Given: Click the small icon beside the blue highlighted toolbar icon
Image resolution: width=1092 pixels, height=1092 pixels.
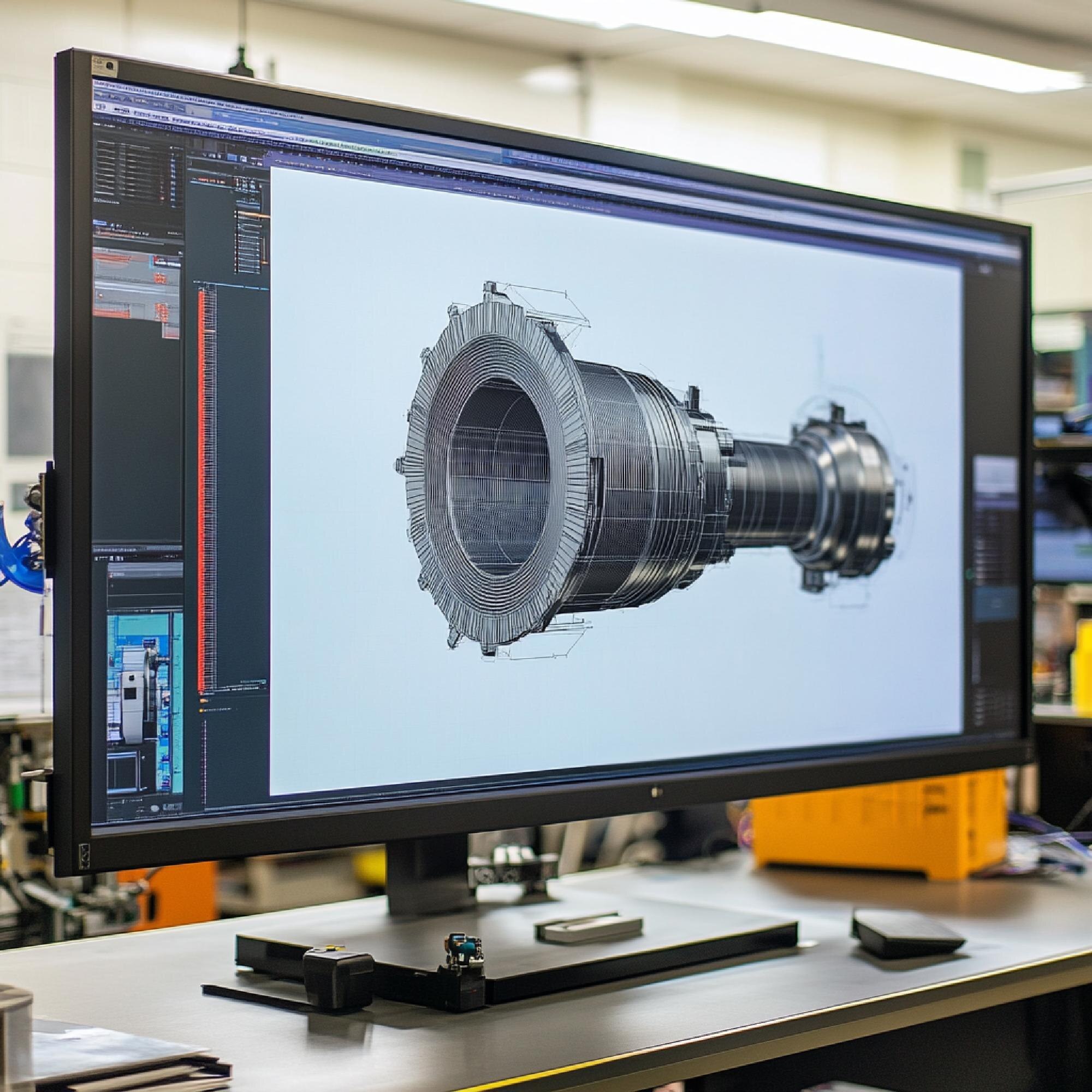Looking at the screenshot, I should coord(244,158).
